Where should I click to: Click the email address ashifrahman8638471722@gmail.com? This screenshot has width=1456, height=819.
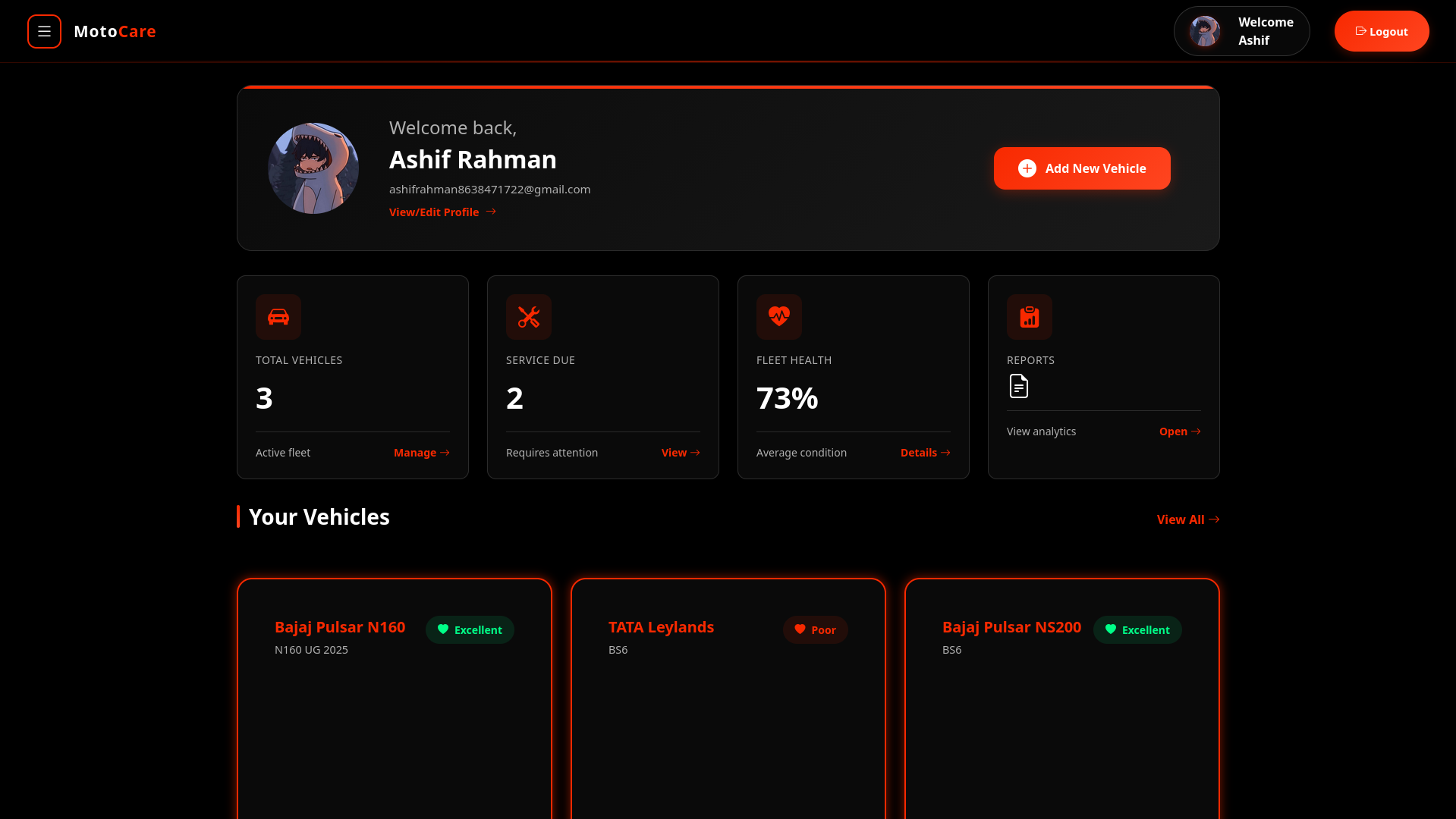(x=489, y=190)
